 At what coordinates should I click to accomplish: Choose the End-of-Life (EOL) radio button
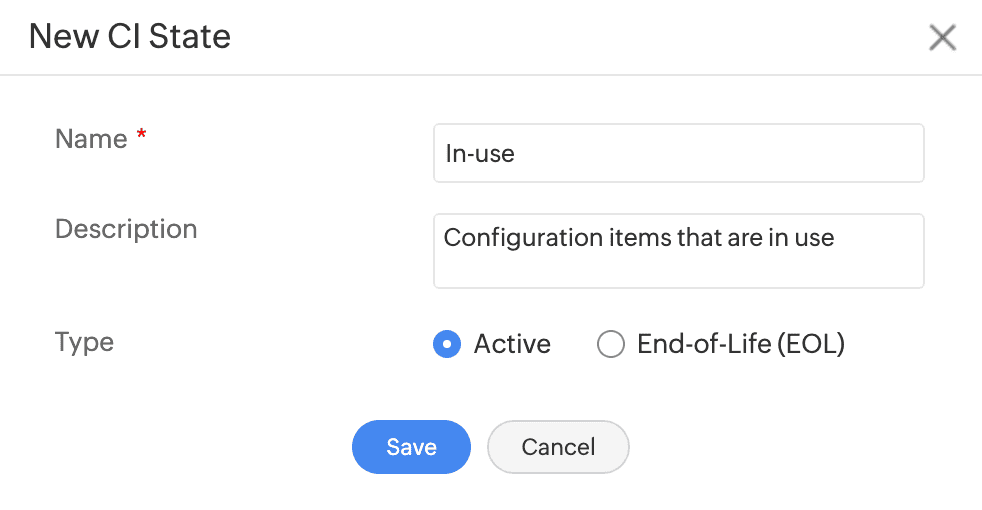(610, 344)
